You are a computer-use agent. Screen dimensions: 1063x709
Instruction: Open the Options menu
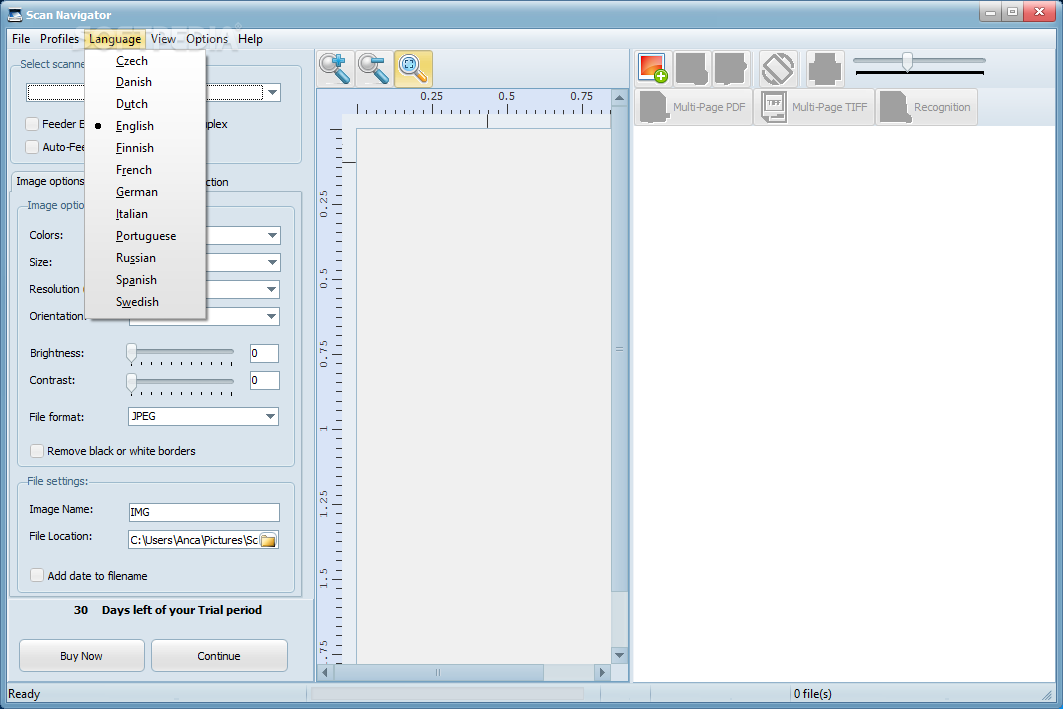[207, 39]
